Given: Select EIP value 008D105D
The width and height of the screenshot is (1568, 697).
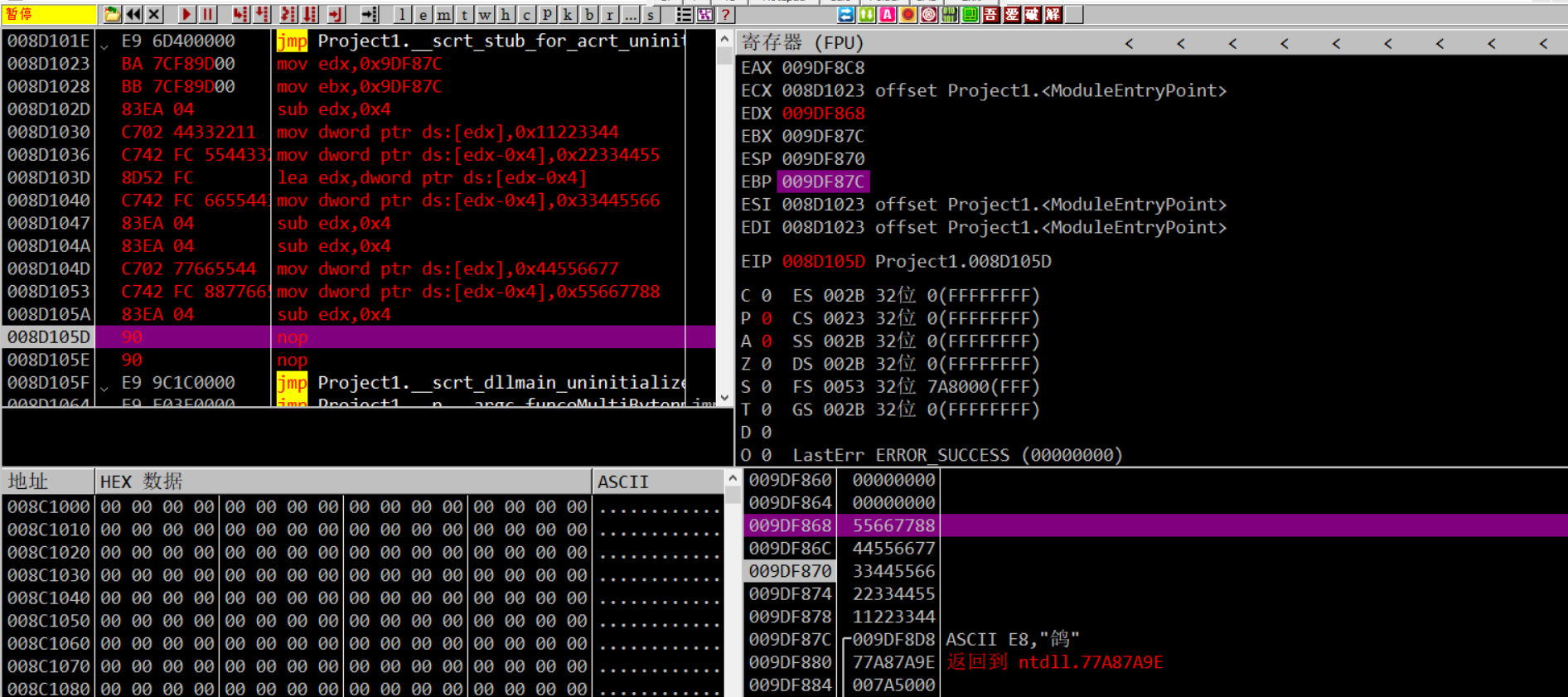Looking at the screenshot, I should pos(823,262).
